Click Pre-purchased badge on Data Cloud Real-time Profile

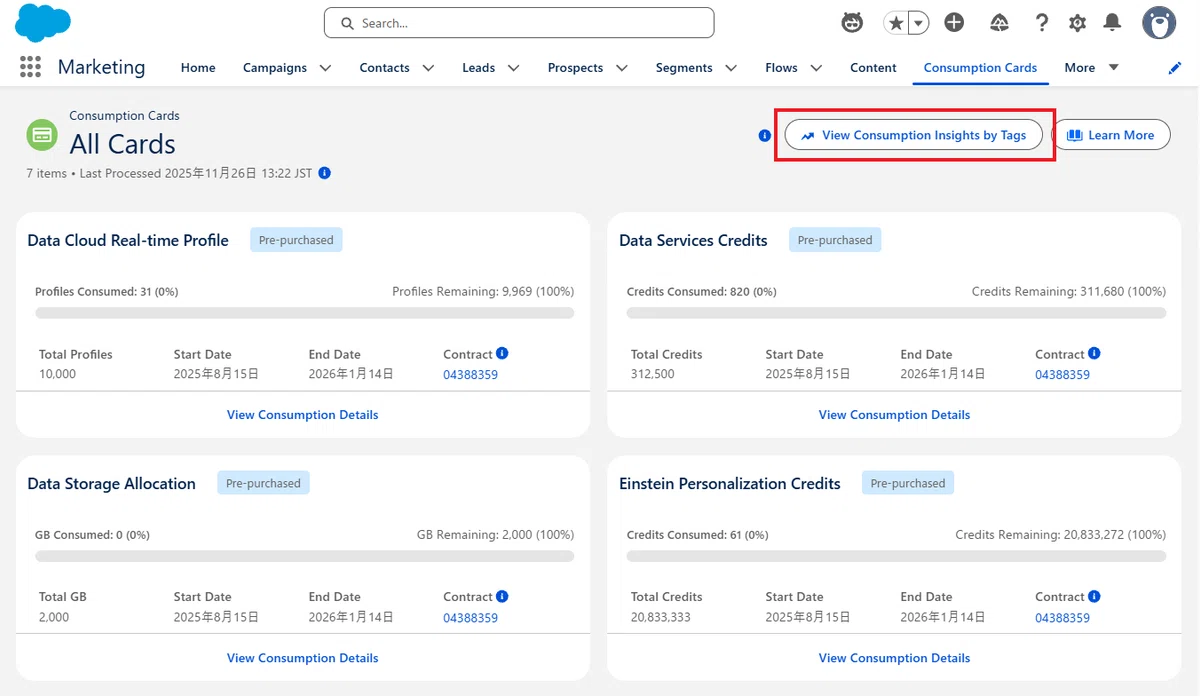point(296,240)
